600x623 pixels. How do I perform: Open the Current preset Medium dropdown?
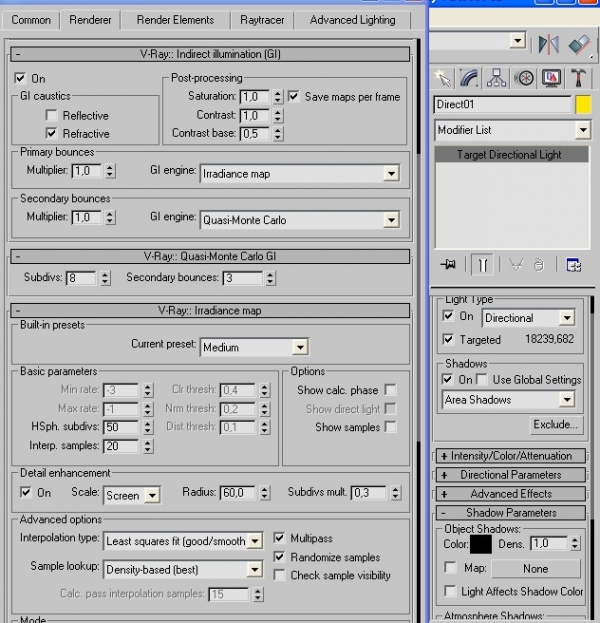[254, 347]
